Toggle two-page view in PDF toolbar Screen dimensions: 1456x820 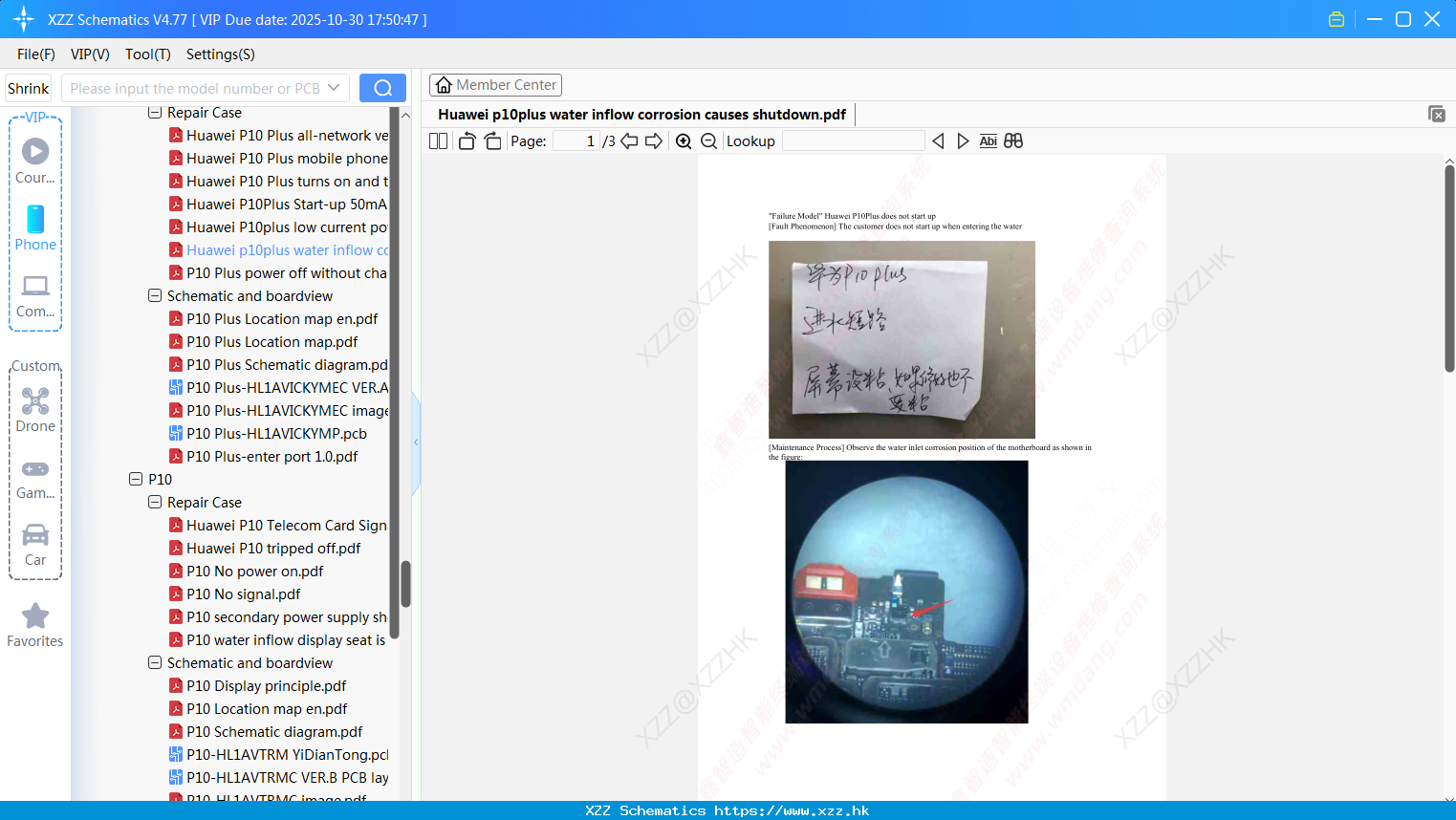(x=438, y=141)
